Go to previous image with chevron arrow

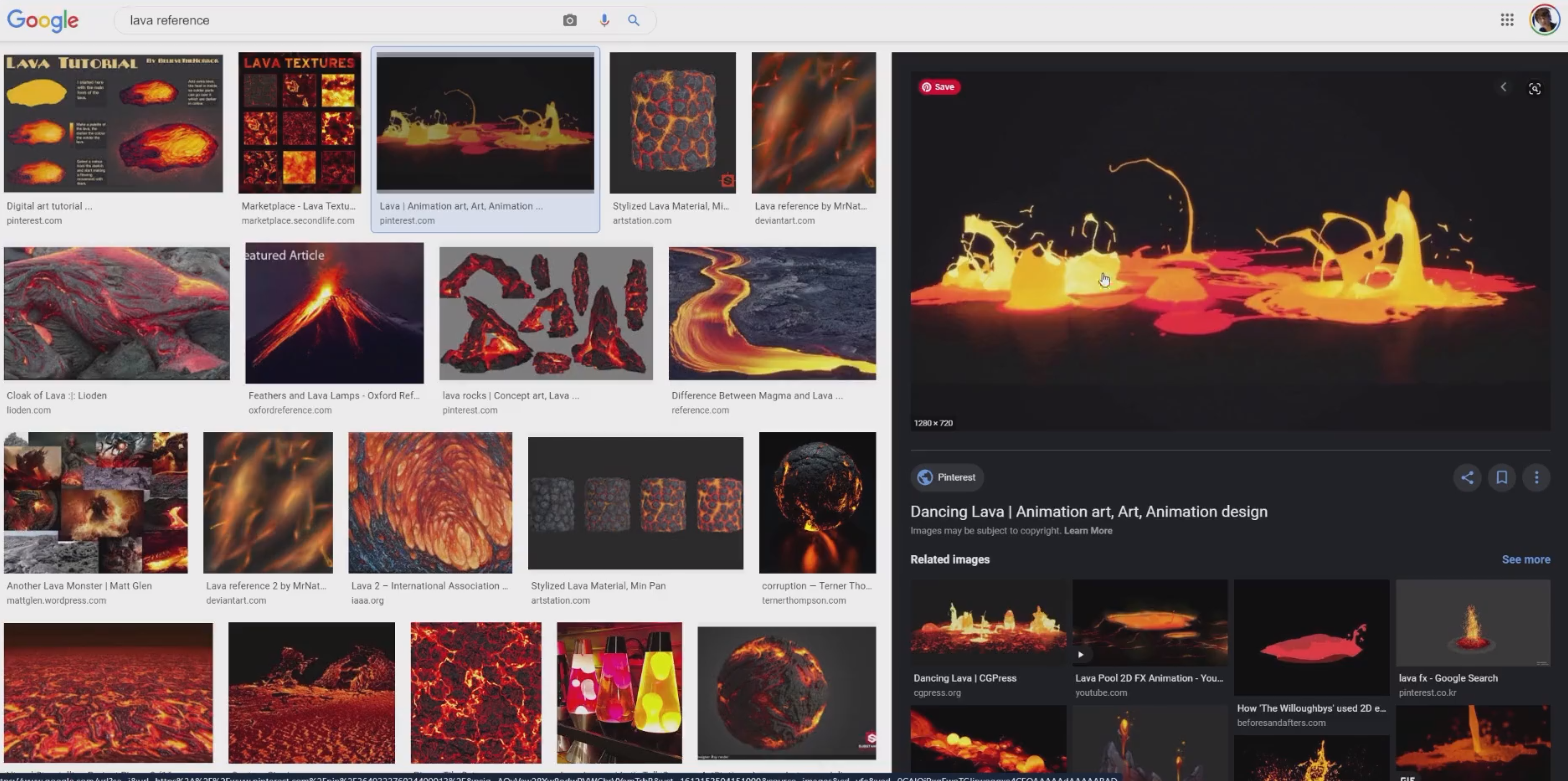(1504, 87)
